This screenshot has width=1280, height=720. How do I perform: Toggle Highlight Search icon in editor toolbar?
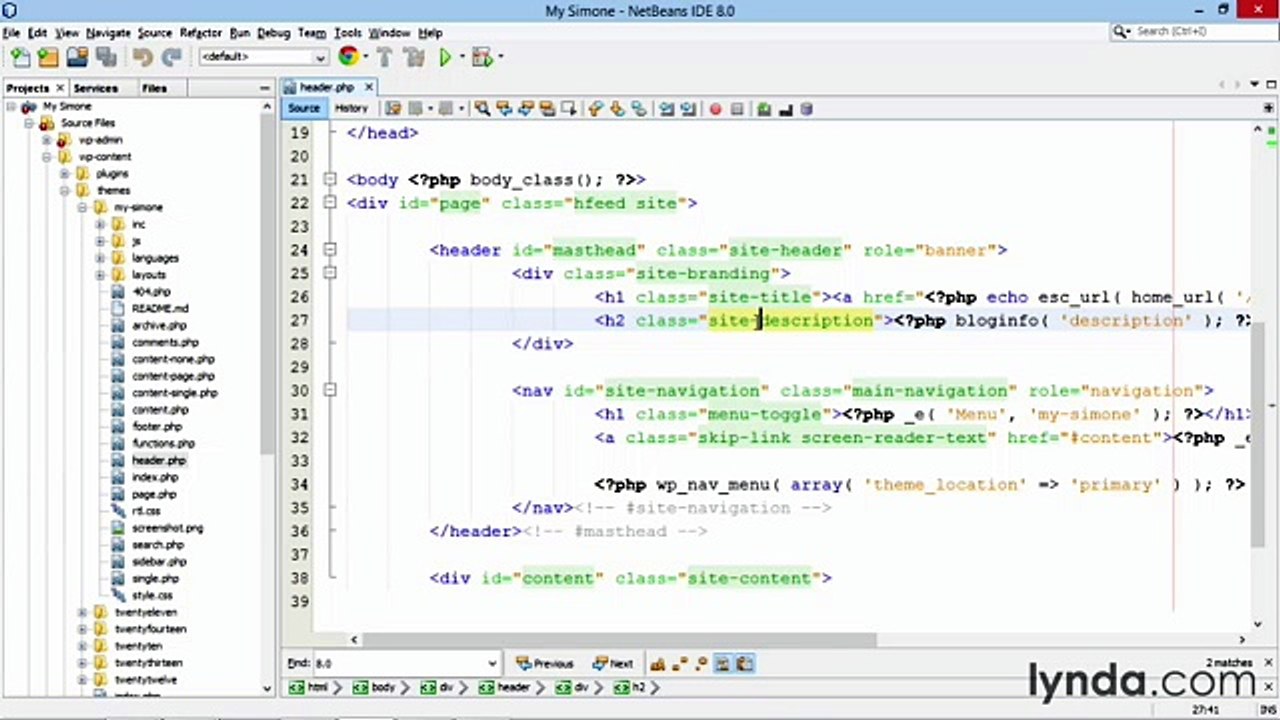(548, 109)
